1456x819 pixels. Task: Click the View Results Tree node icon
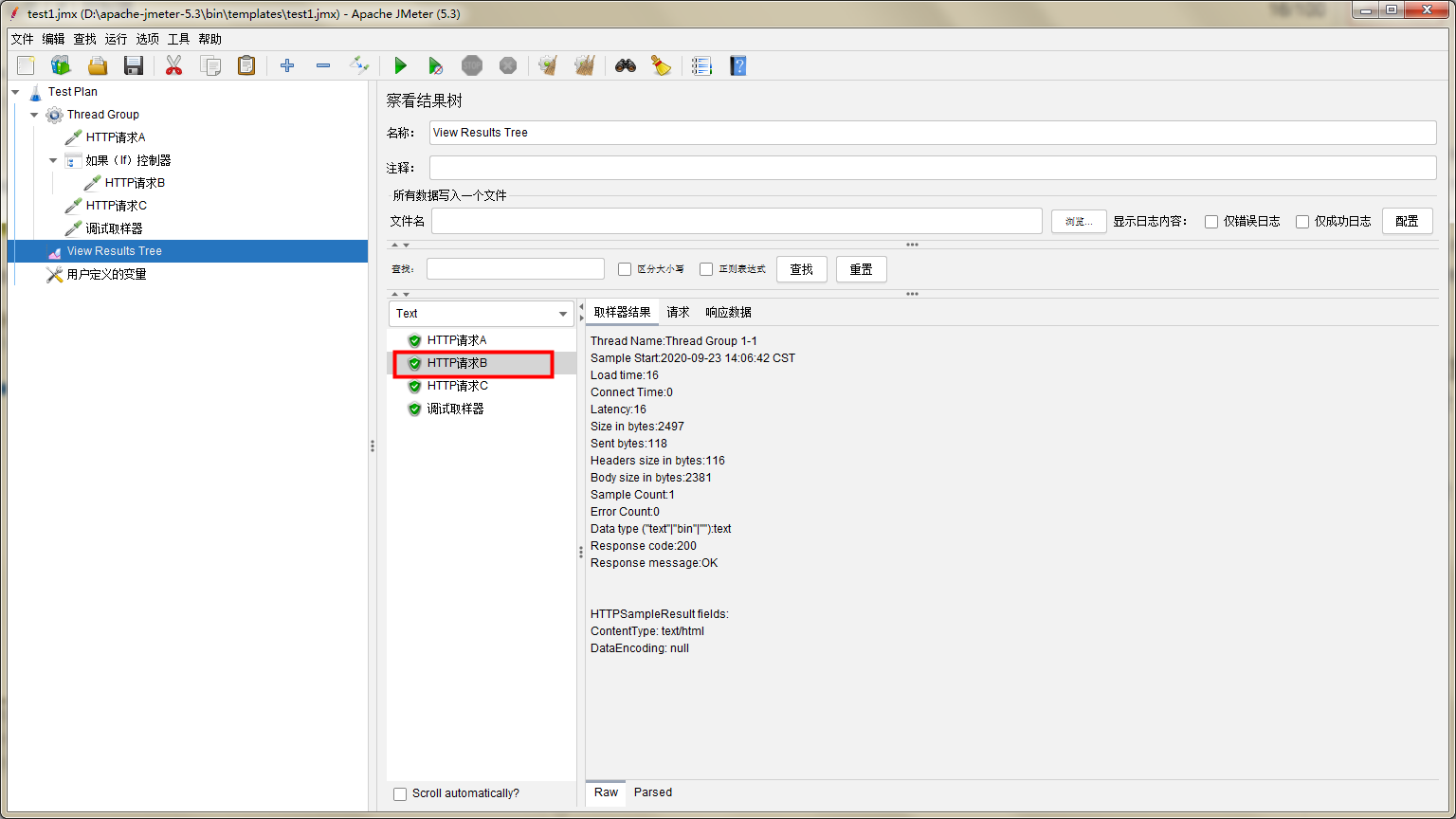55,251
